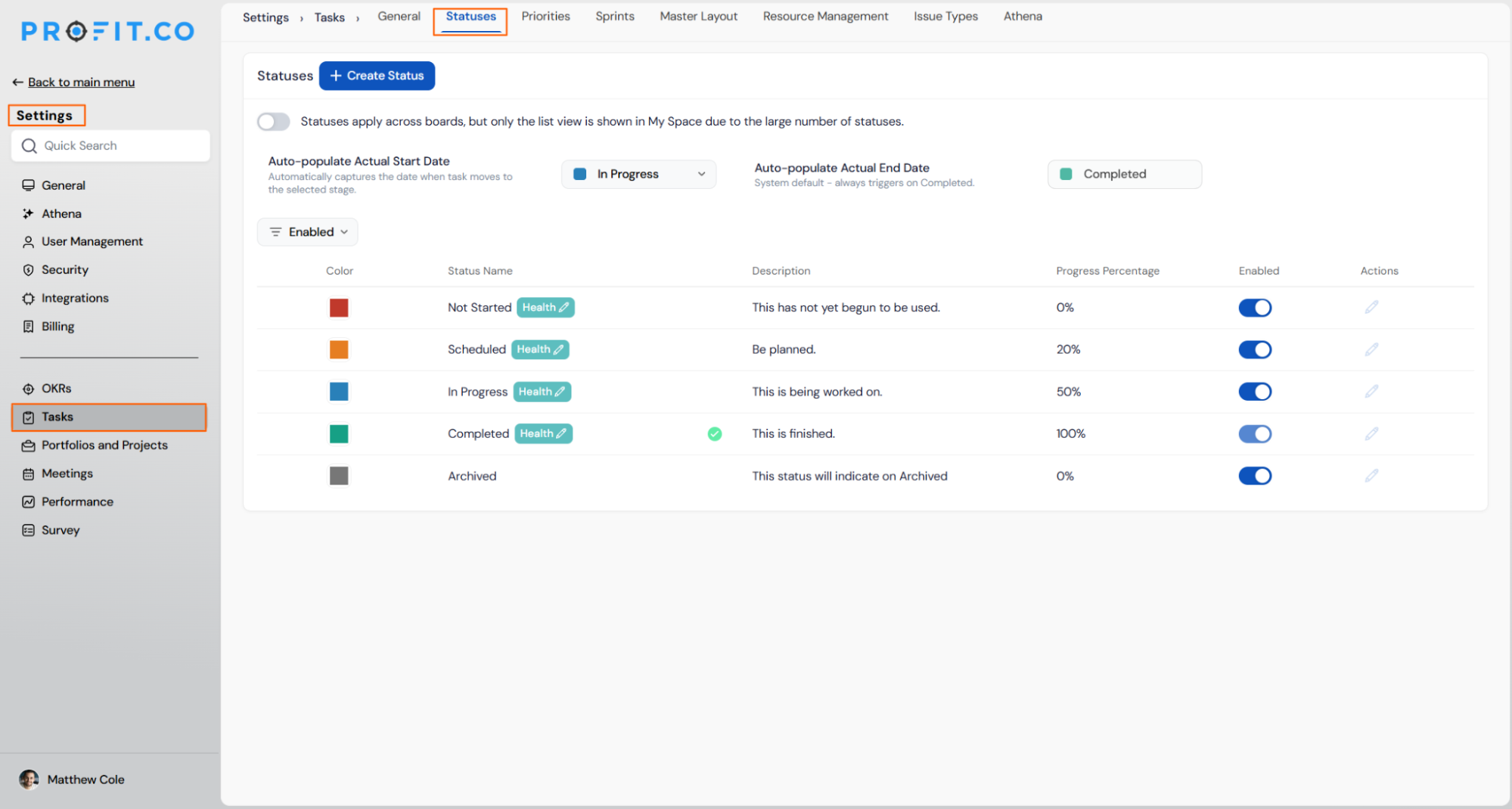This screenshot has width=1512, height=809.
Task: Click the green checkmark on Completed row
Action: click(x=714, y=434)
